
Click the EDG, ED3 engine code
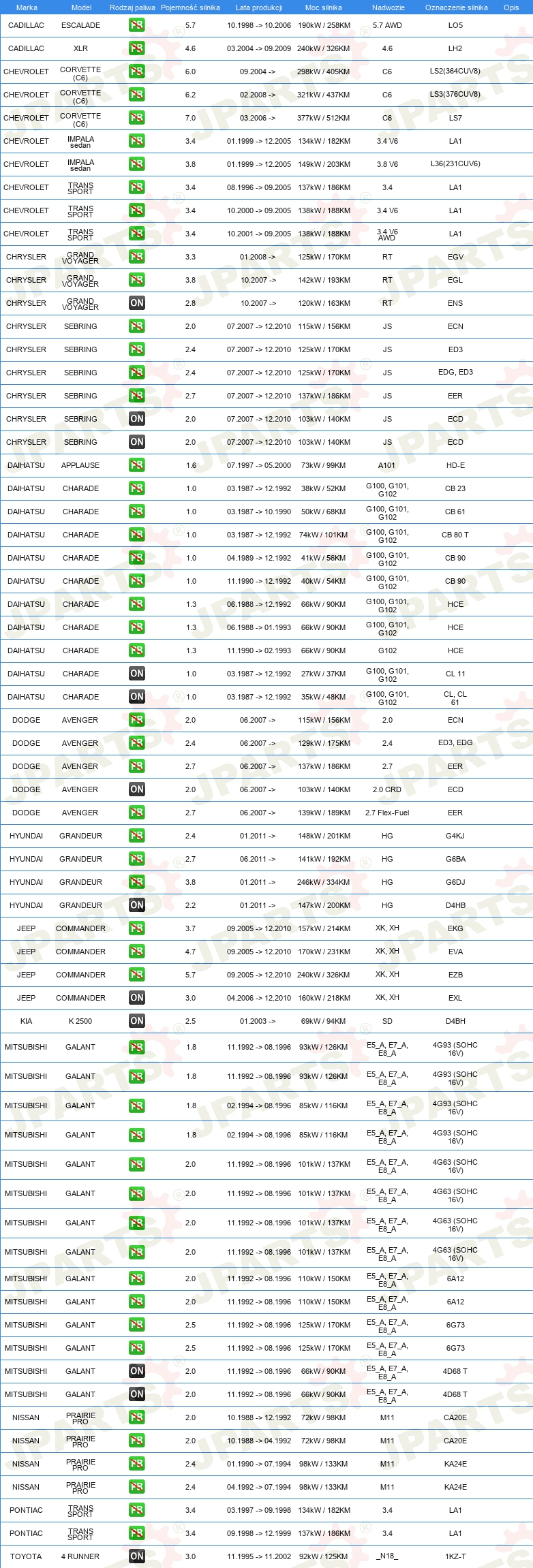pos(455,373)
